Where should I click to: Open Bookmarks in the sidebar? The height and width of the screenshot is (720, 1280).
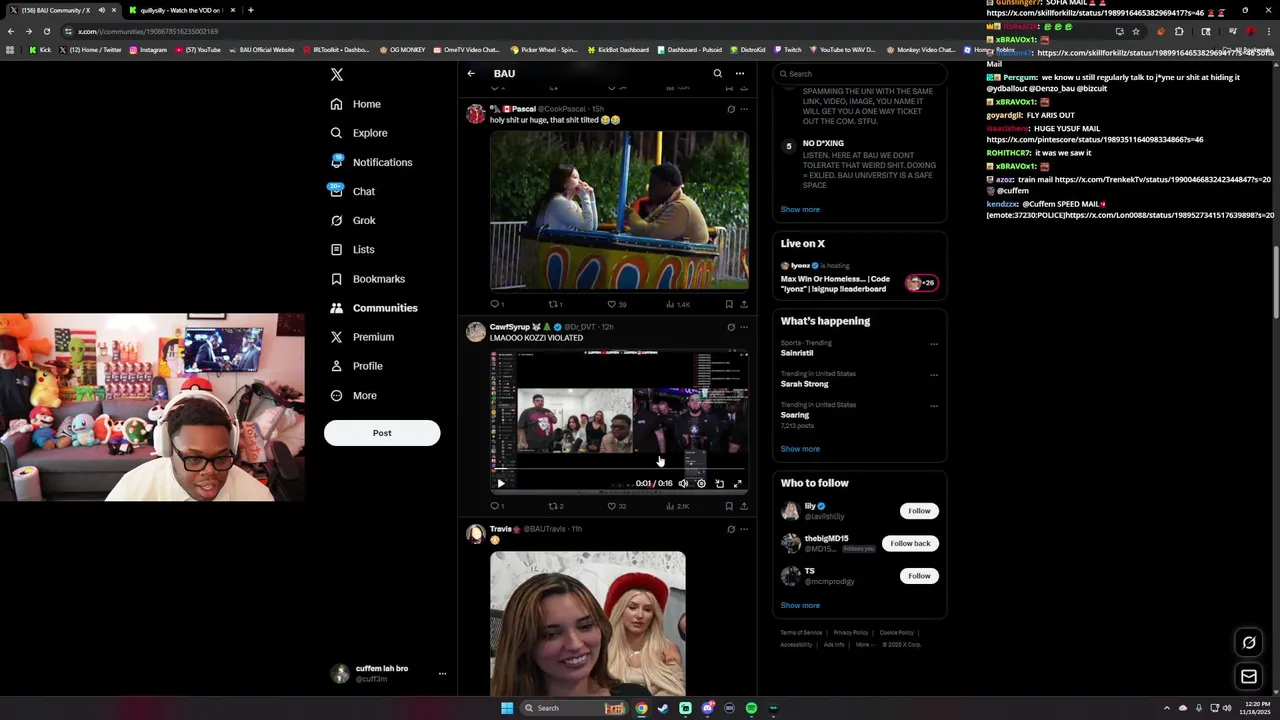tap(367, 279)
